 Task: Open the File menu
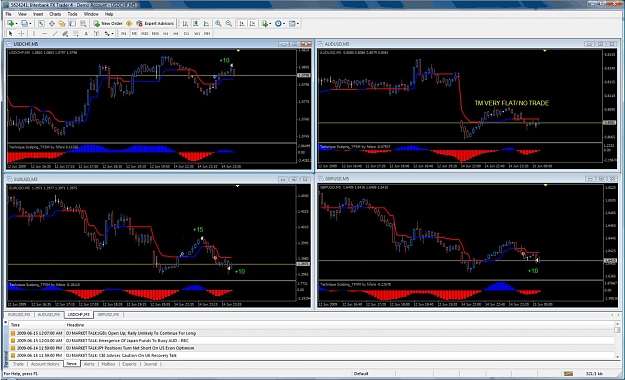pos(8,14)
